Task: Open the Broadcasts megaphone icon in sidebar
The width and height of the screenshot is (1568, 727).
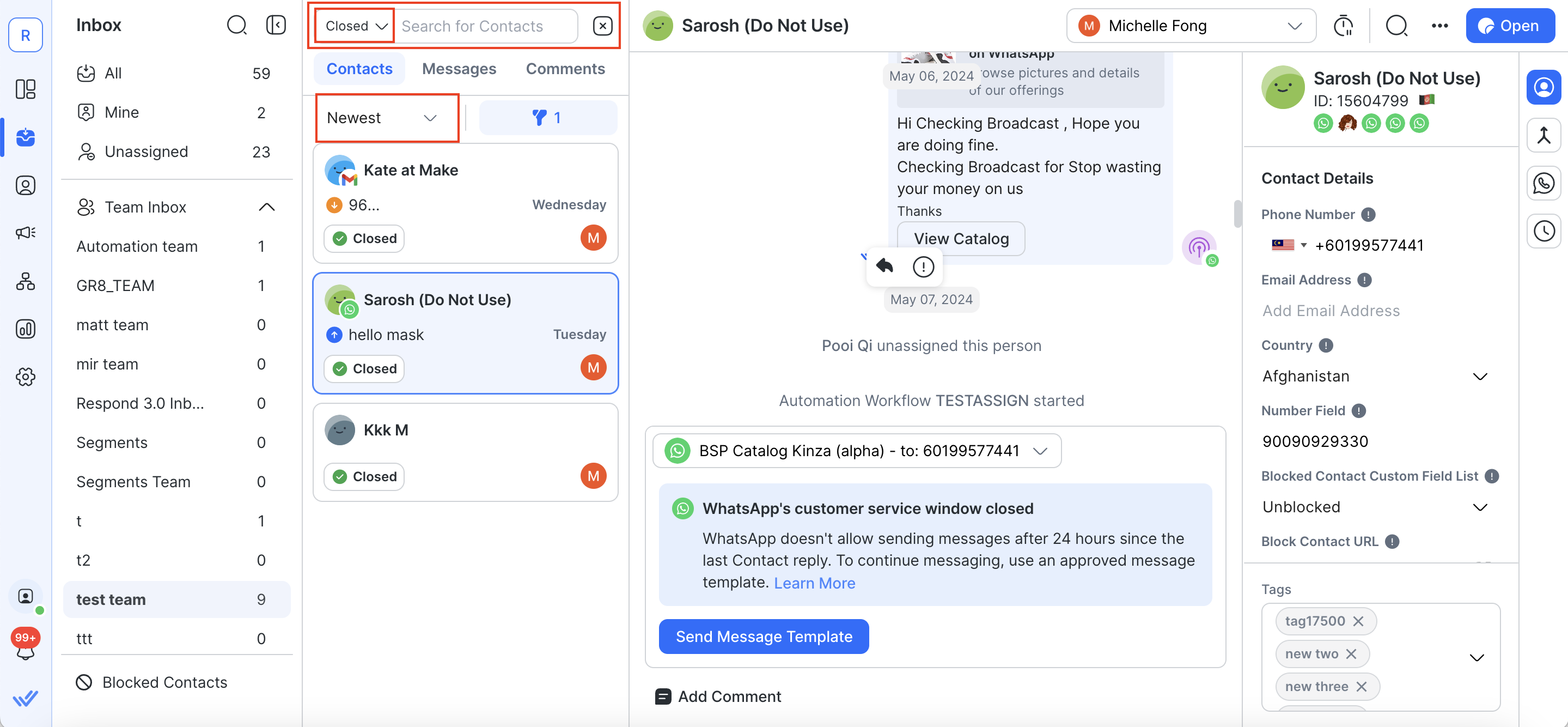Action: click(x=26, y=233)
